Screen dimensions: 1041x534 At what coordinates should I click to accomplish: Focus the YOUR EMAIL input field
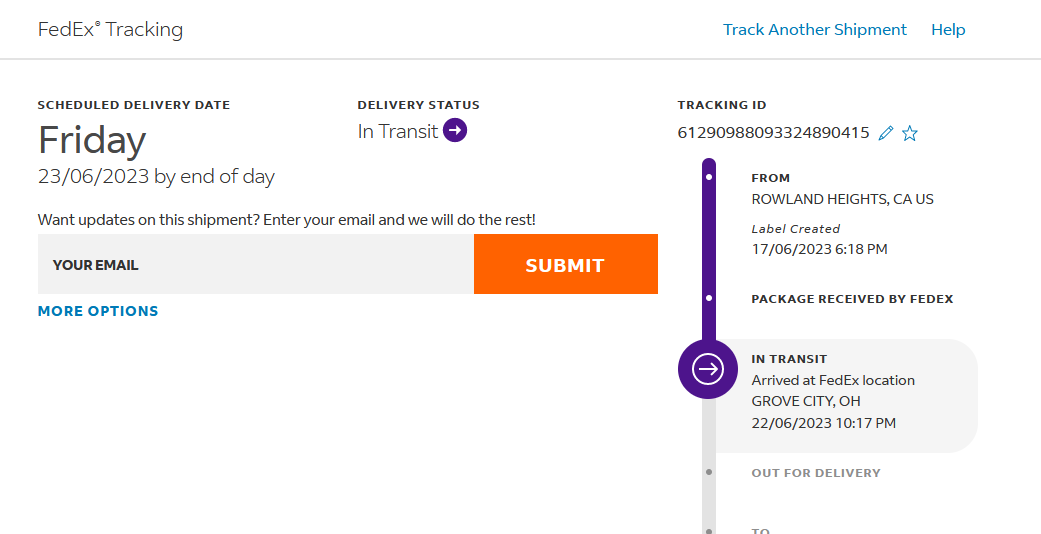pyautogui.click(x=256, y=265)
